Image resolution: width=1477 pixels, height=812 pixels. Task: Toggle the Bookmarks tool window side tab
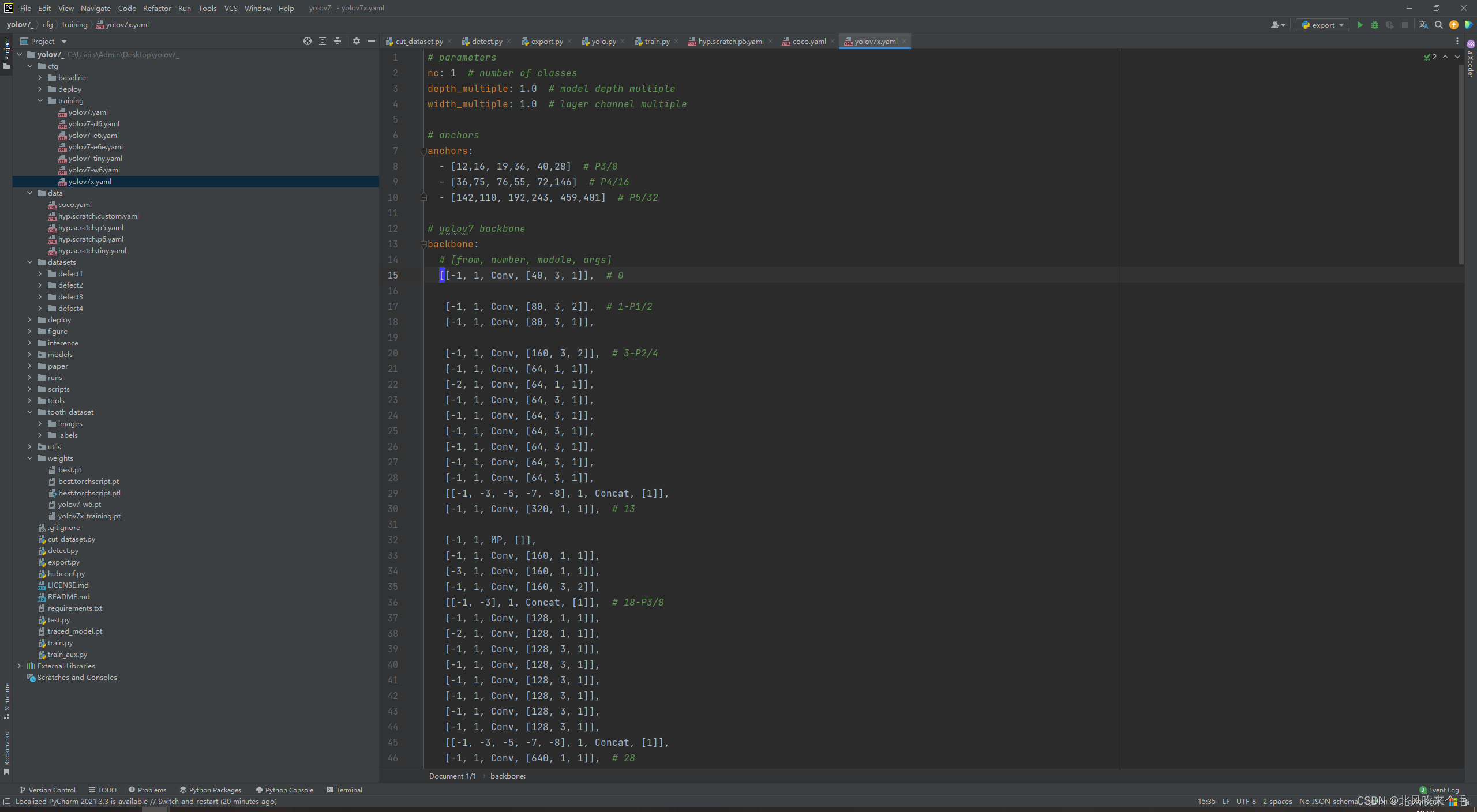[6, 753]
